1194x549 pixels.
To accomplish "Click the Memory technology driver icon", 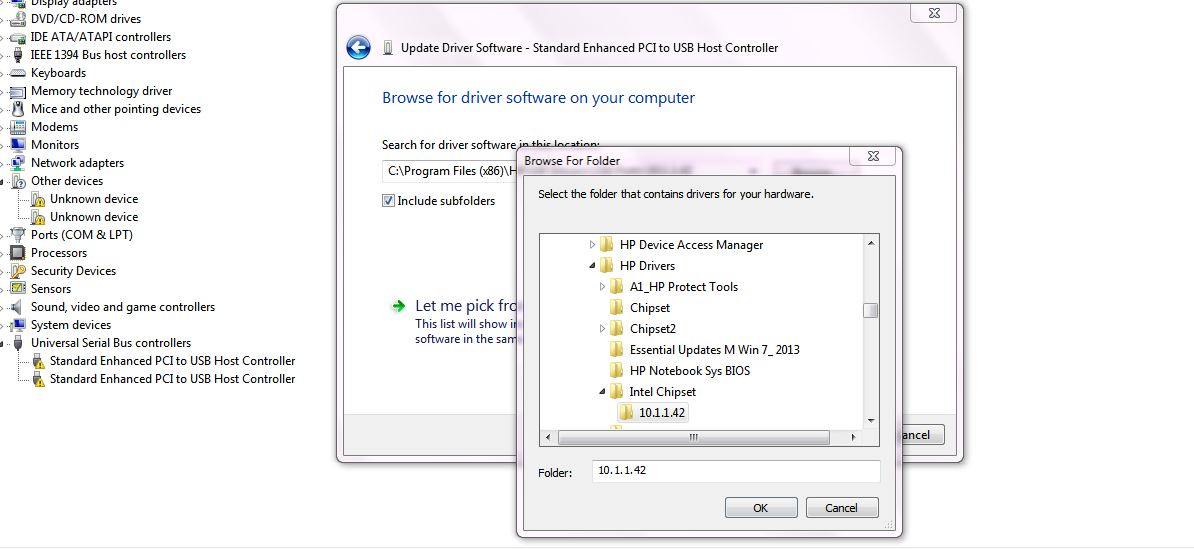I will click(x=18, y=91).
